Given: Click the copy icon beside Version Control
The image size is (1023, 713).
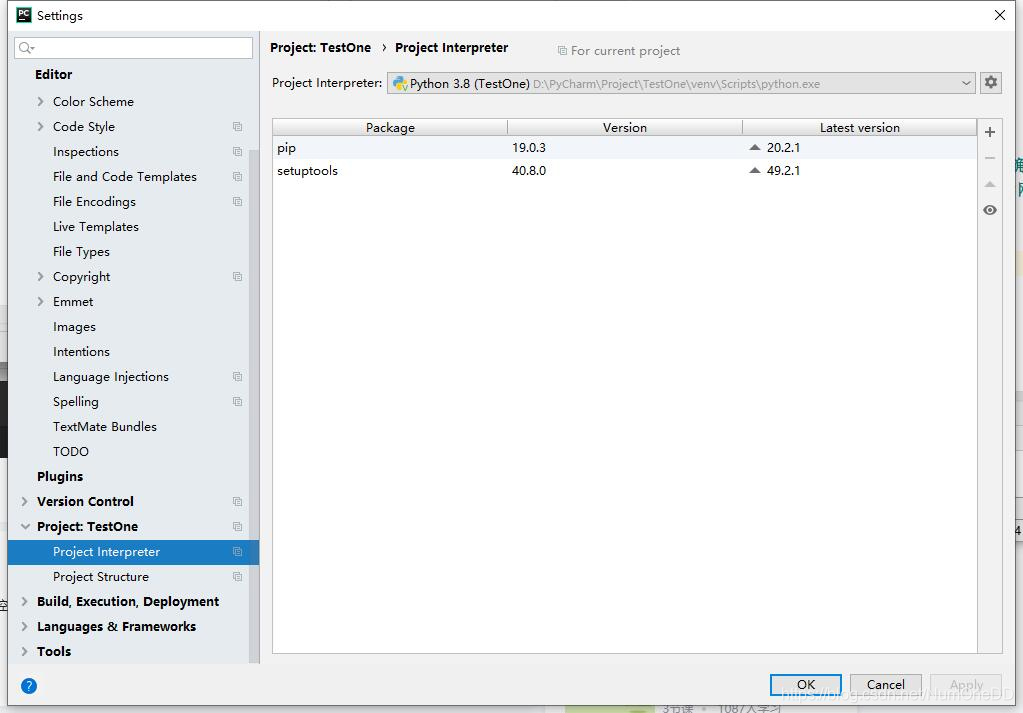Looking at the screenshot, I should pos(237,502).
